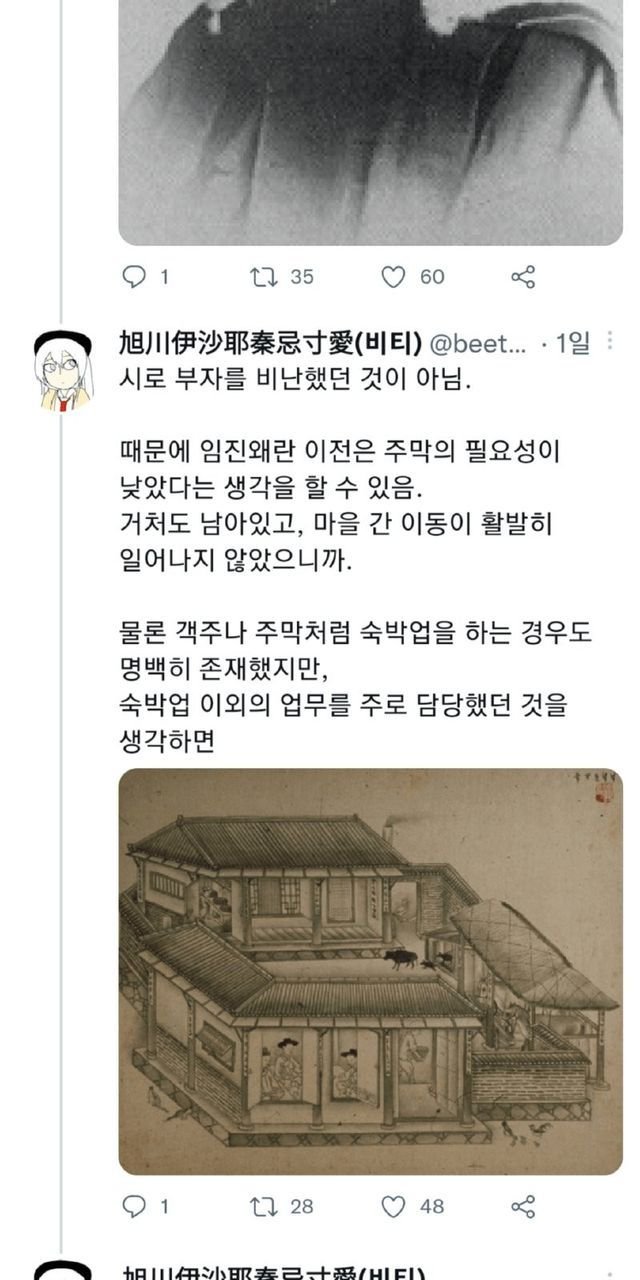Open the tweet's 1일 timestamp
This screenshot has width=640, height=1280.
[573, 343]
